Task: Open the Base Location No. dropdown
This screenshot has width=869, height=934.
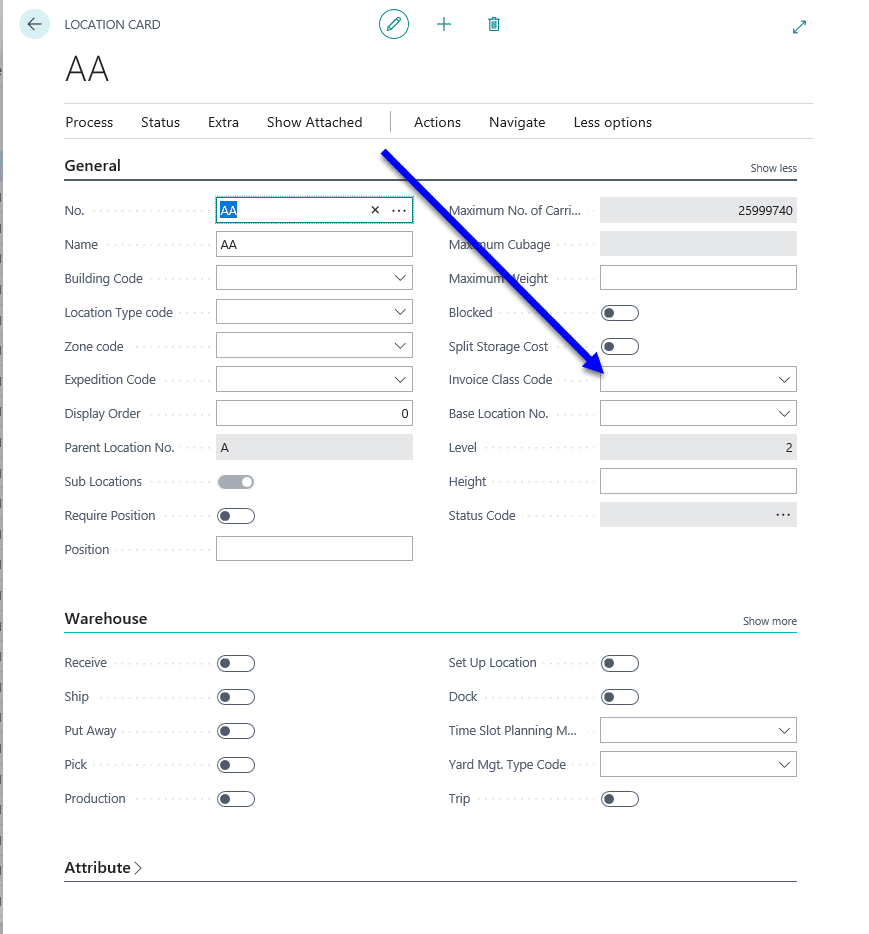Action: [x=784, y=413]
